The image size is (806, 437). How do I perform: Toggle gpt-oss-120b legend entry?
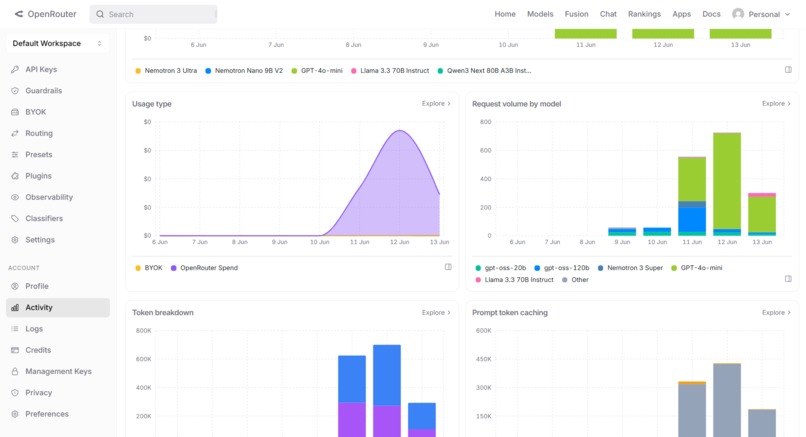tap(561, 268)
